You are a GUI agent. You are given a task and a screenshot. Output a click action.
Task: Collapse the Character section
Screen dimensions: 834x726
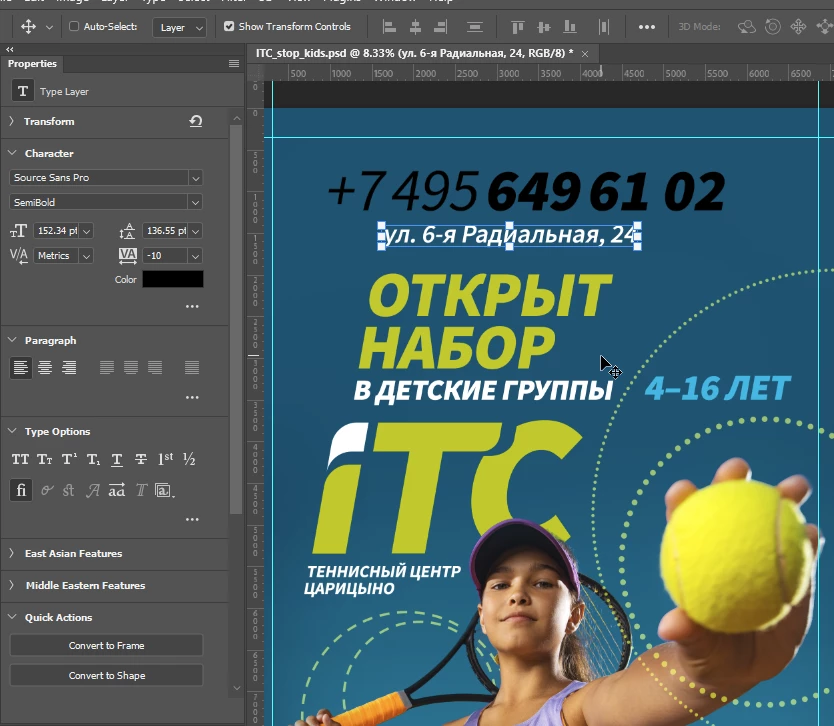point(12,153)
